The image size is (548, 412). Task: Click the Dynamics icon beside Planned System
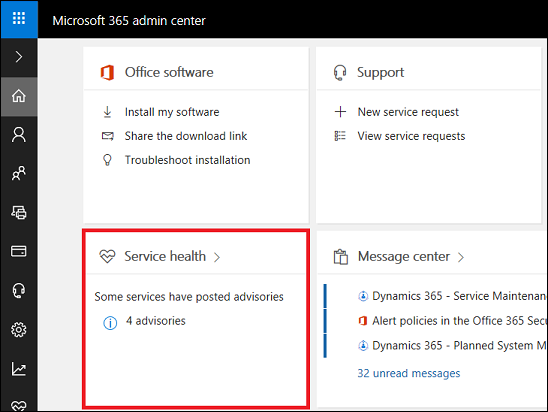pos(363,346)
